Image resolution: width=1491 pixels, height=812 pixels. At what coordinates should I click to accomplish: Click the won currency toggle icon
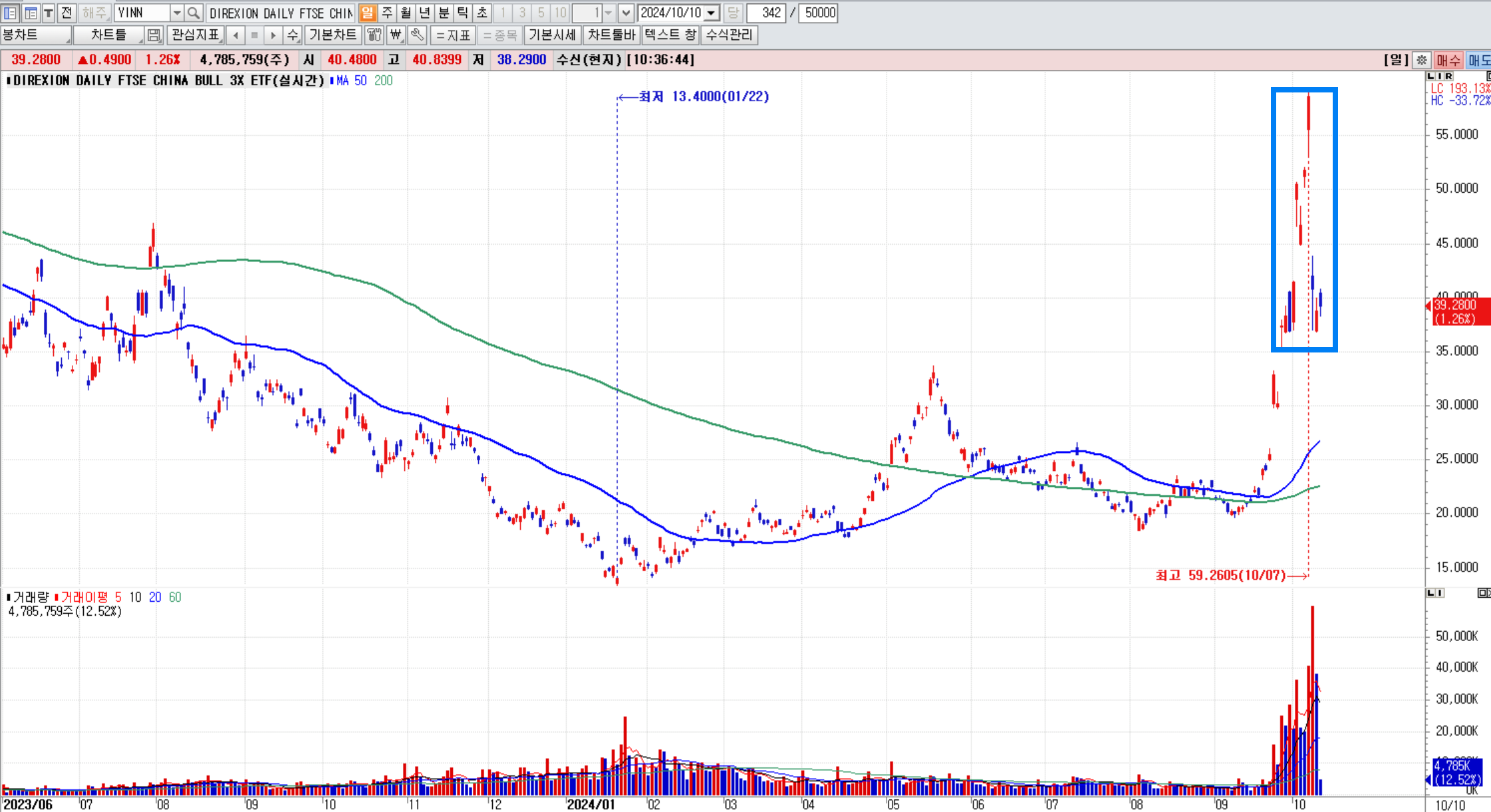pos(396,35)
